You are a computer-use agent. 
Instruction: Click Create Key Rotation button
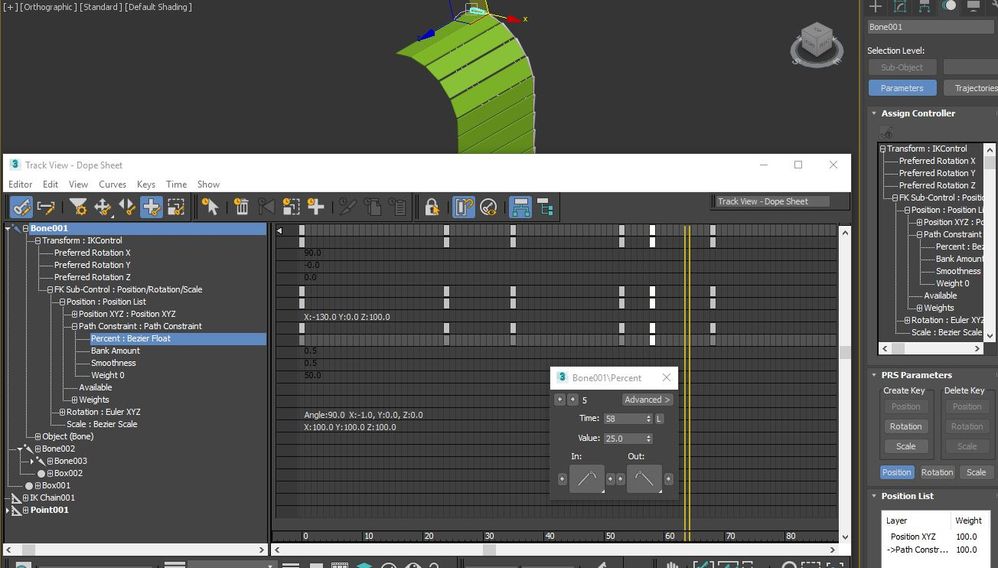(x=905, y=427)
